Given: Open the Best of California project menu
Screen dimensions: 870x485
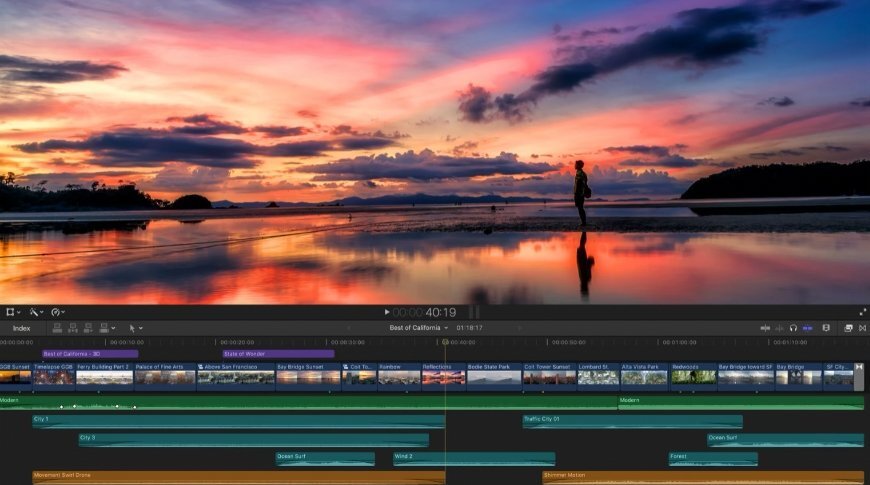Looking at the screenshot, I should click(x=418, y=328).
